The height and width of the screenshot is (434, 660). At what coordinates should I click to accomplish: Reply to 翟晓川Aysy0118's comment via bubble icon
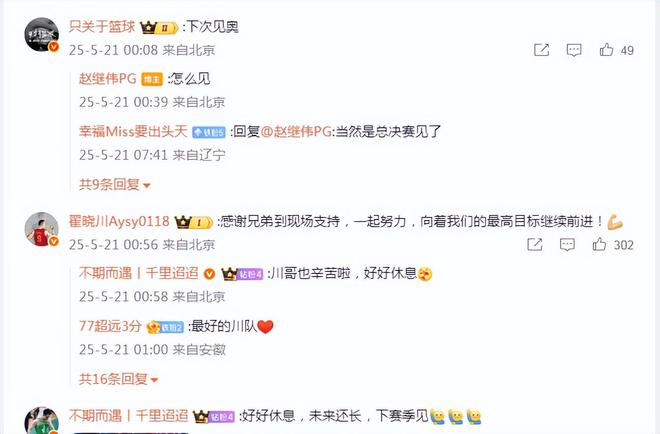pos(567,245)
